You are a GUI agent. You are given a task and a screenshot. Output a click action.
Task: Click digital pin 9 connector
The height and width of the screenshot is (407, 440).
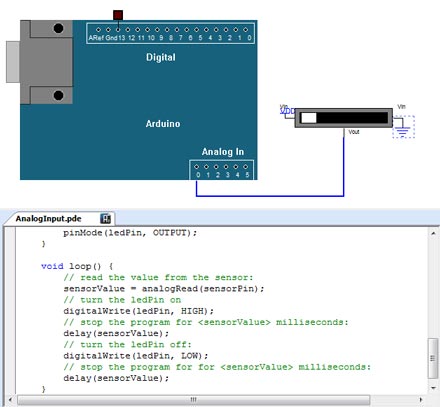[157, 30]
